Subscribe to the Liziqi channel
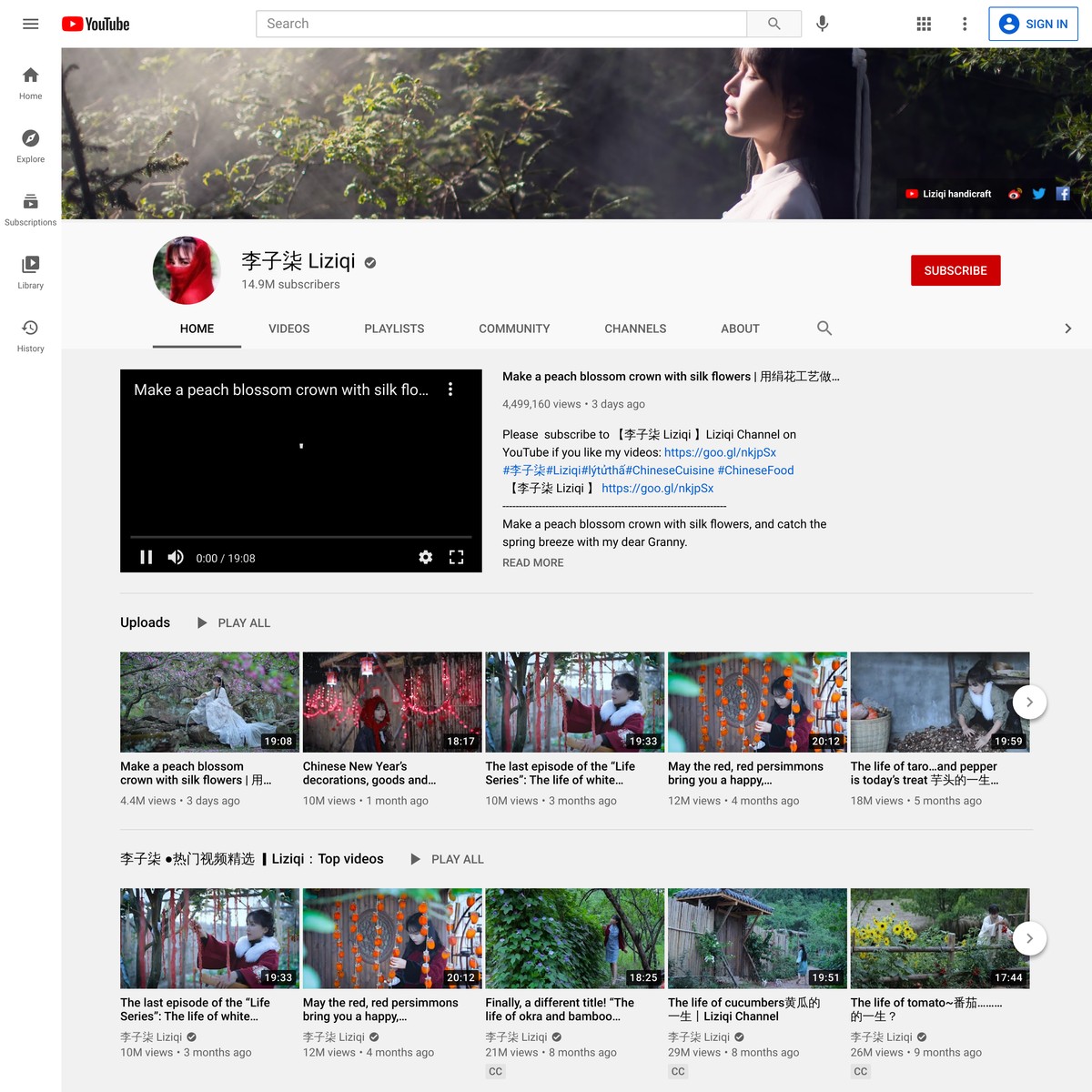1092x1092 pixels. (x=955, y=270)
